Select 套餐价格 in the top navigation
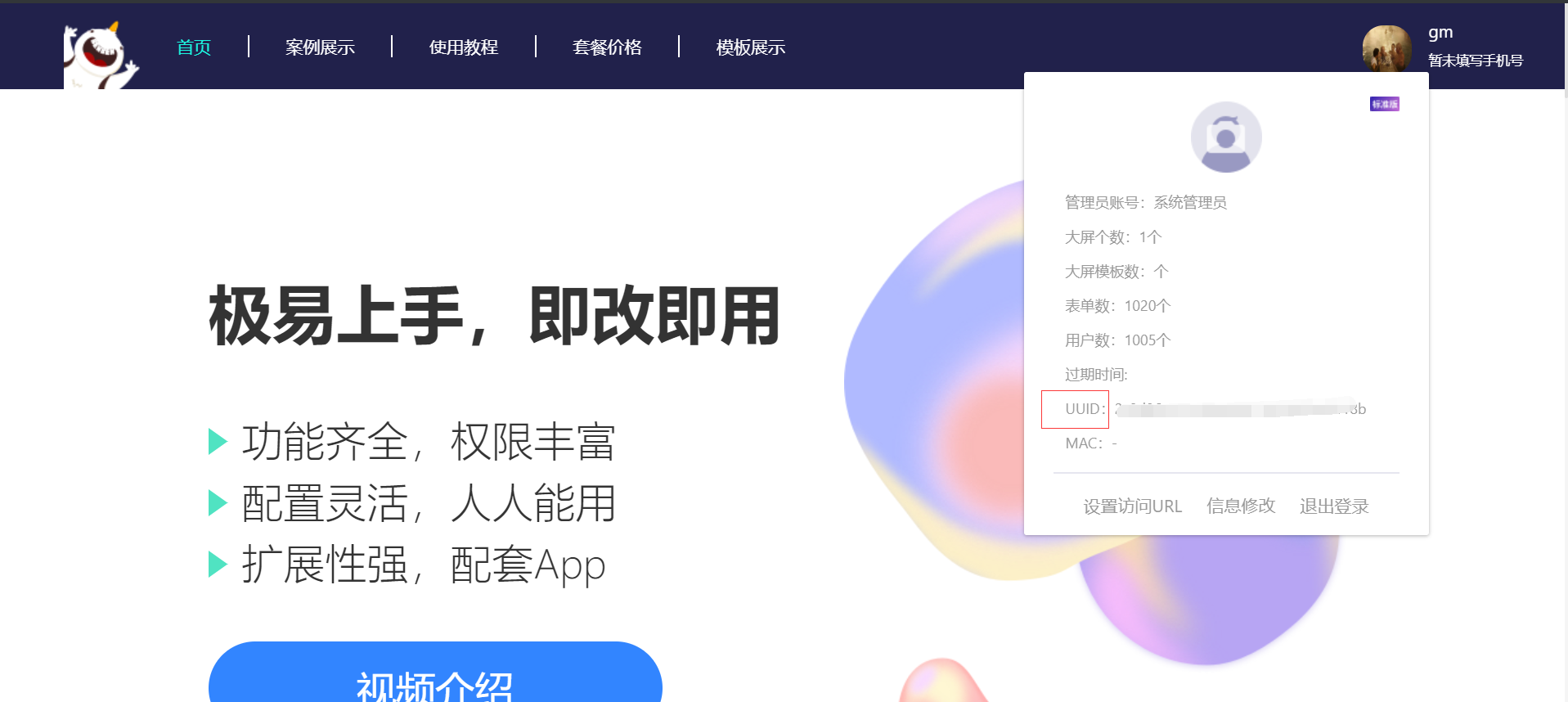 pyautogui.click(x=607, y=47)
